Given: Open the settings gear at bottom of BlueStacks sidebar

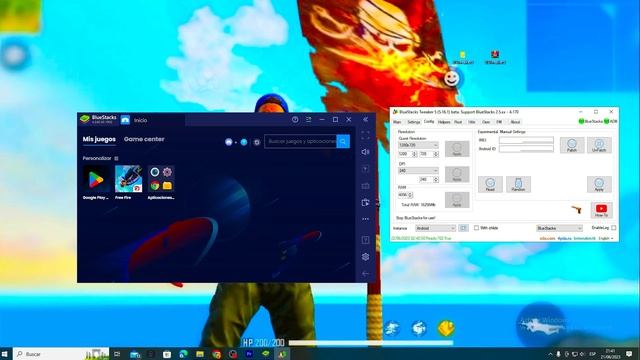Looking at the screenshot, I should coord(365,257).
